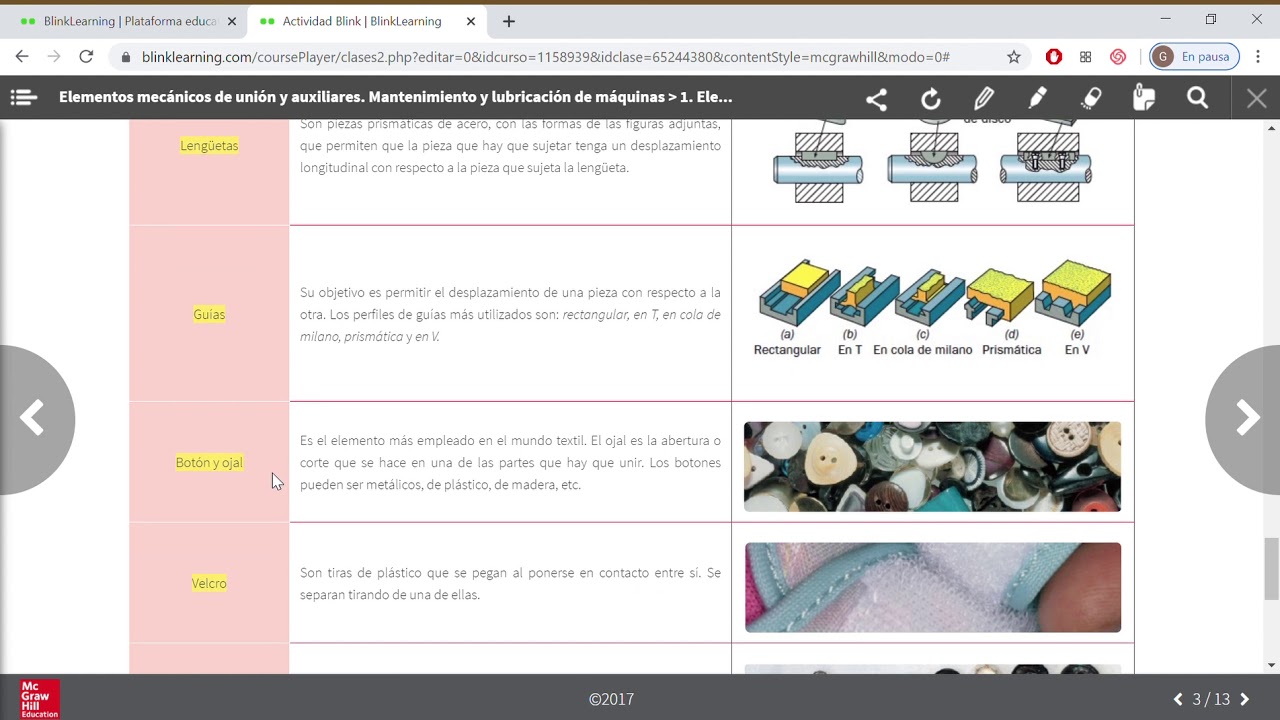Click the browser back arrow
The height and width of the screenshot is (720, 1280).
point(22,57)
